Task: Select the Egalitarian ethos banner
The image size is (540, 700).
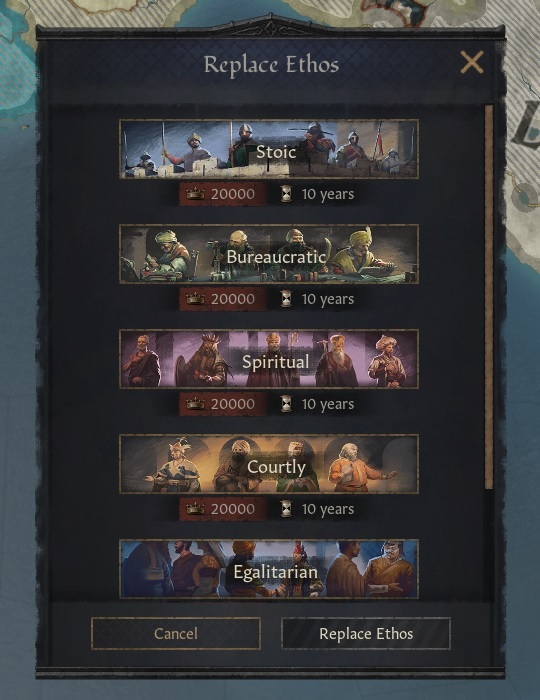Action: point(269,569)
